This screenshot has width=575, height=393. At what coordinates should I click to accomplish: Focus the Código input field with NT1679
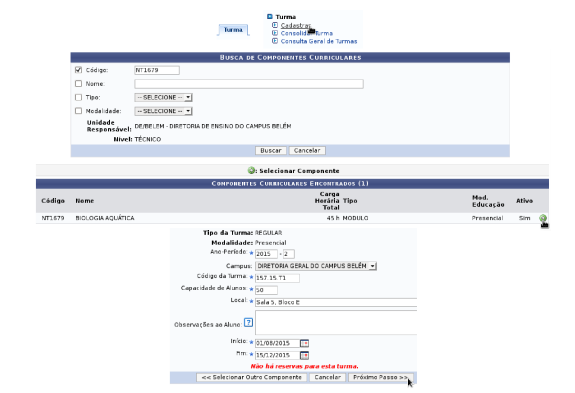[x=157, y=70]
